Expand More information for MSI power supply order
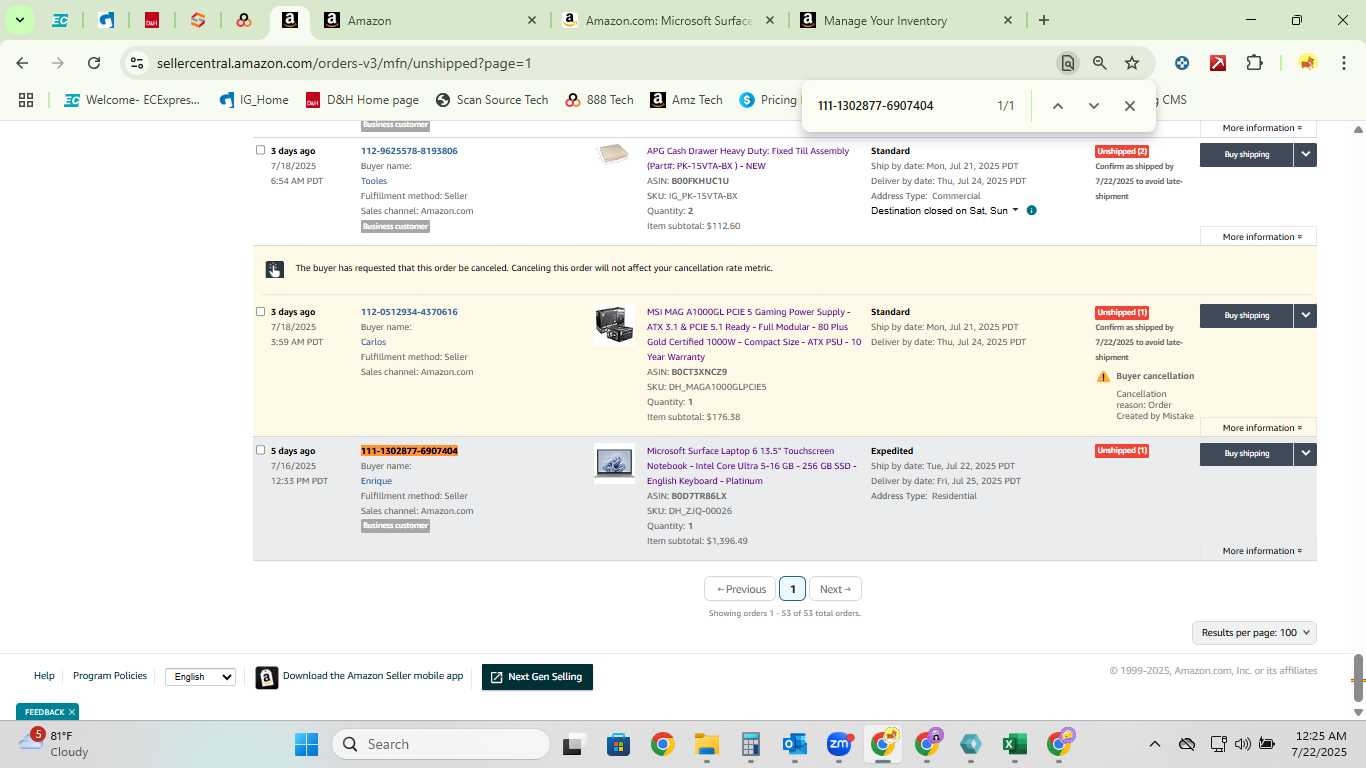1366x768 pixels. [1262, 428]
